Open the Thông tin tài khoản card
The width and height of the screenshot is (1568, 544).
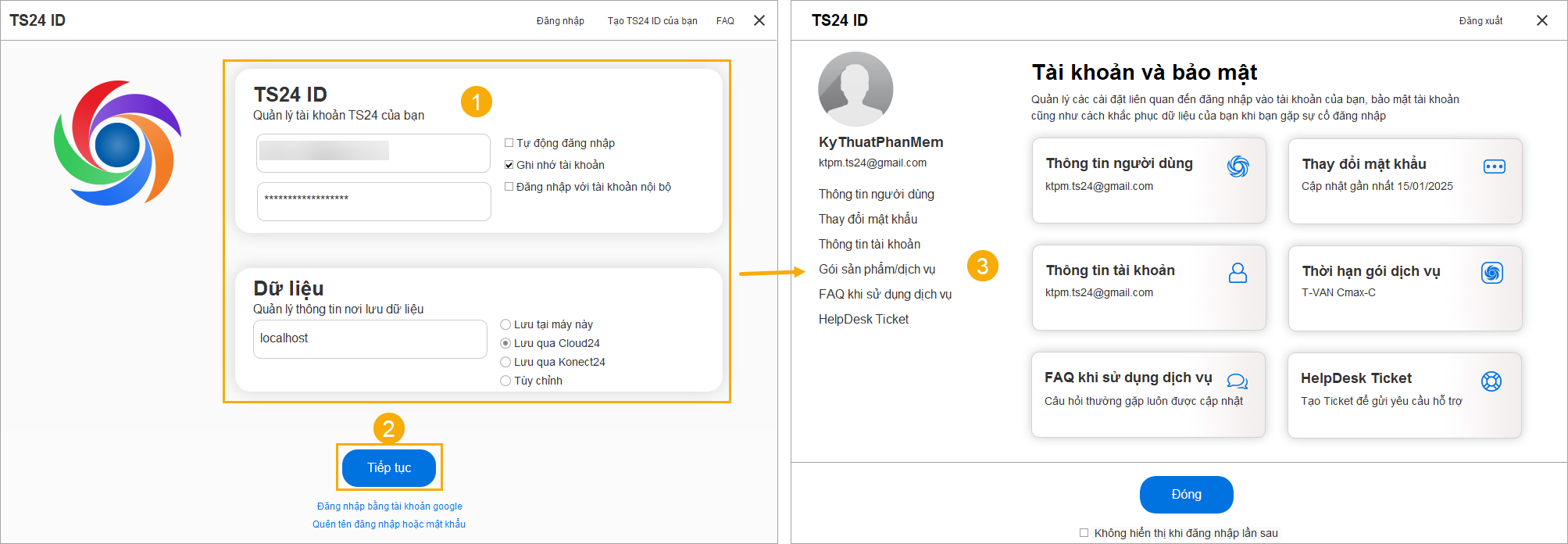[1148, 288]
